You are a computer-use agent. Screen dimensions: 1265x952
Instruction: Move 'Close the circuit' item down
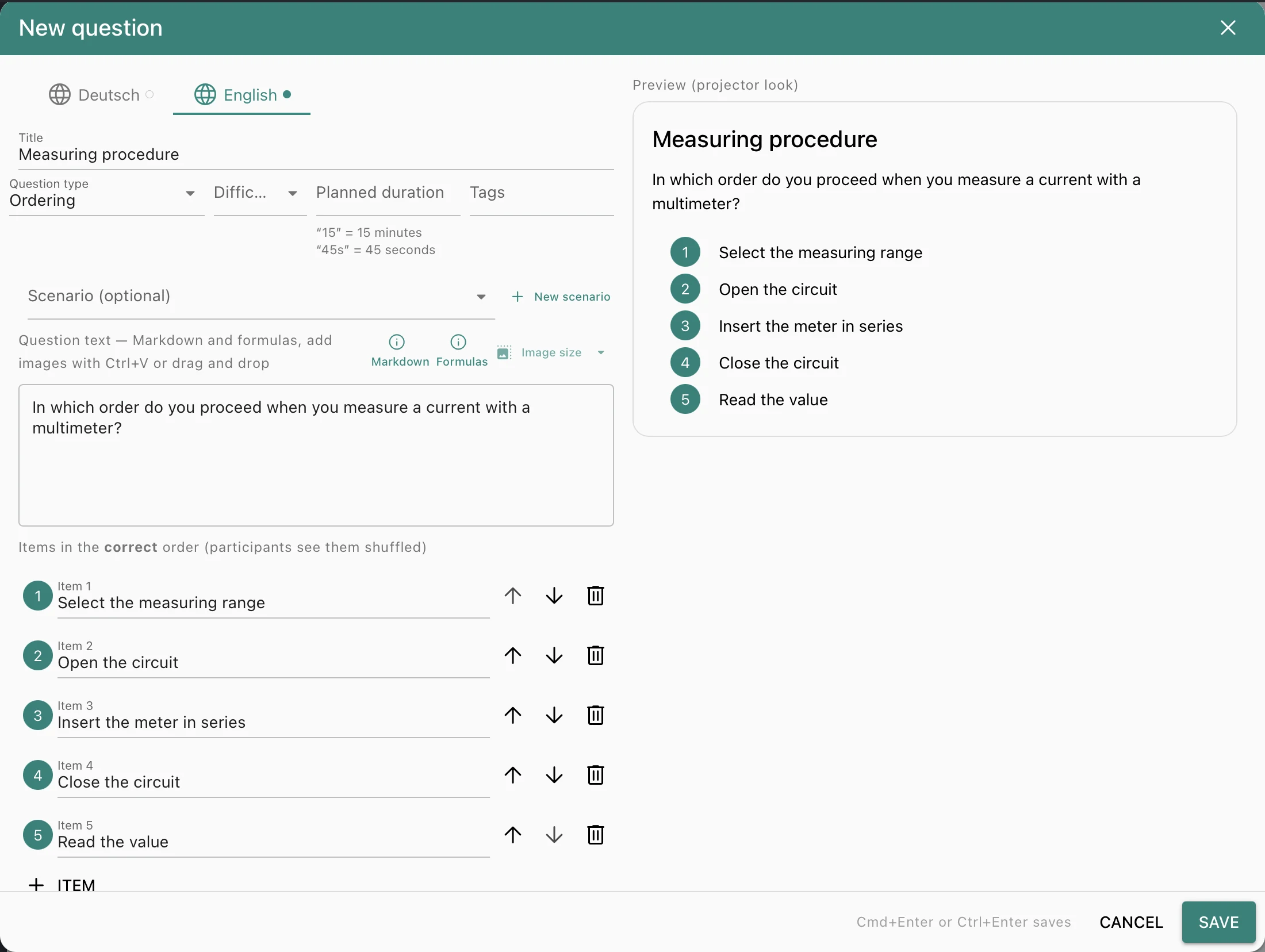(x=554, y=775)
